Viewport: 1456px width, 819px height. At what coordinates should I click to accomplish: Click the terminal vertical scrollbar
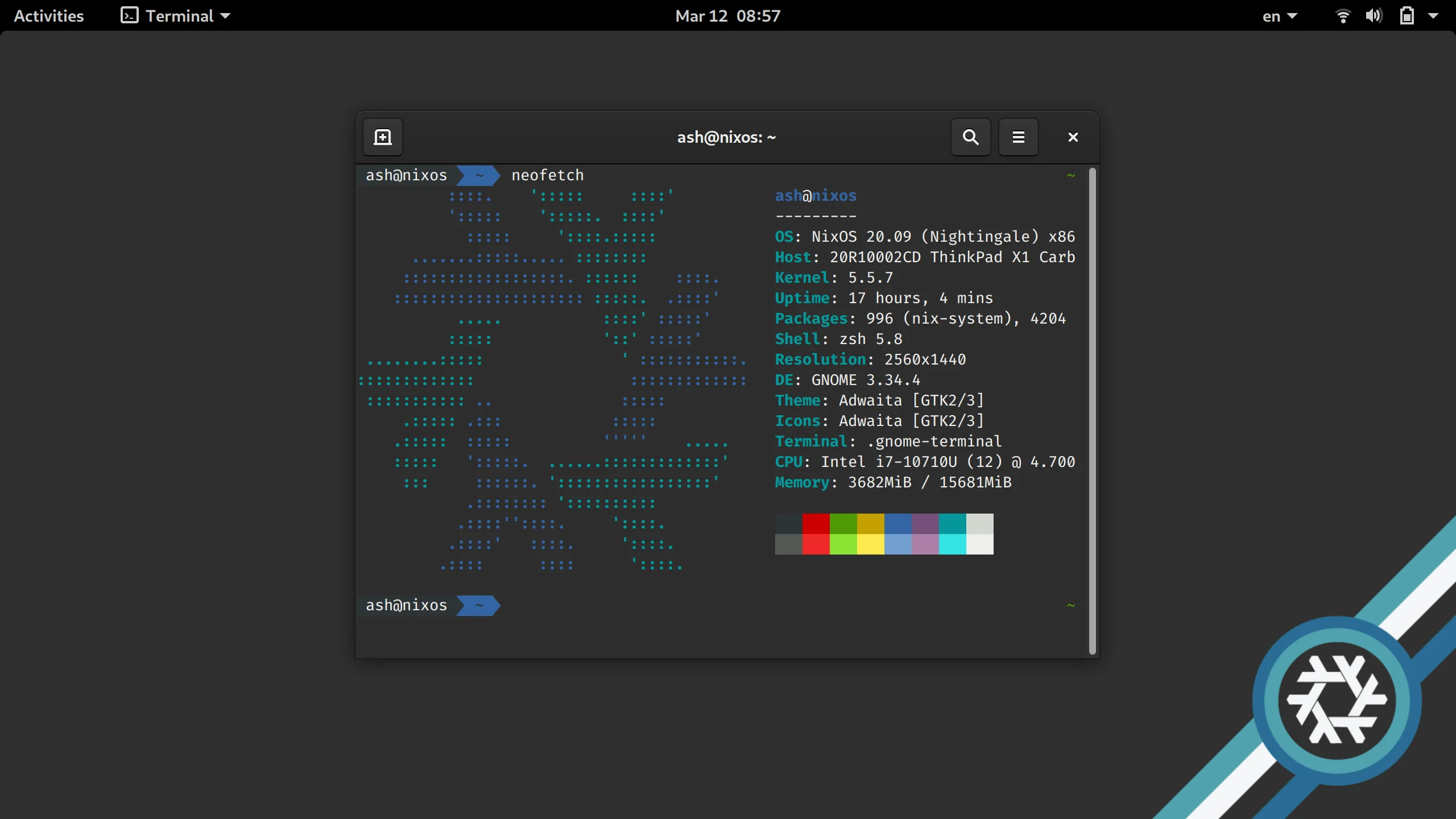[1092, 411]
